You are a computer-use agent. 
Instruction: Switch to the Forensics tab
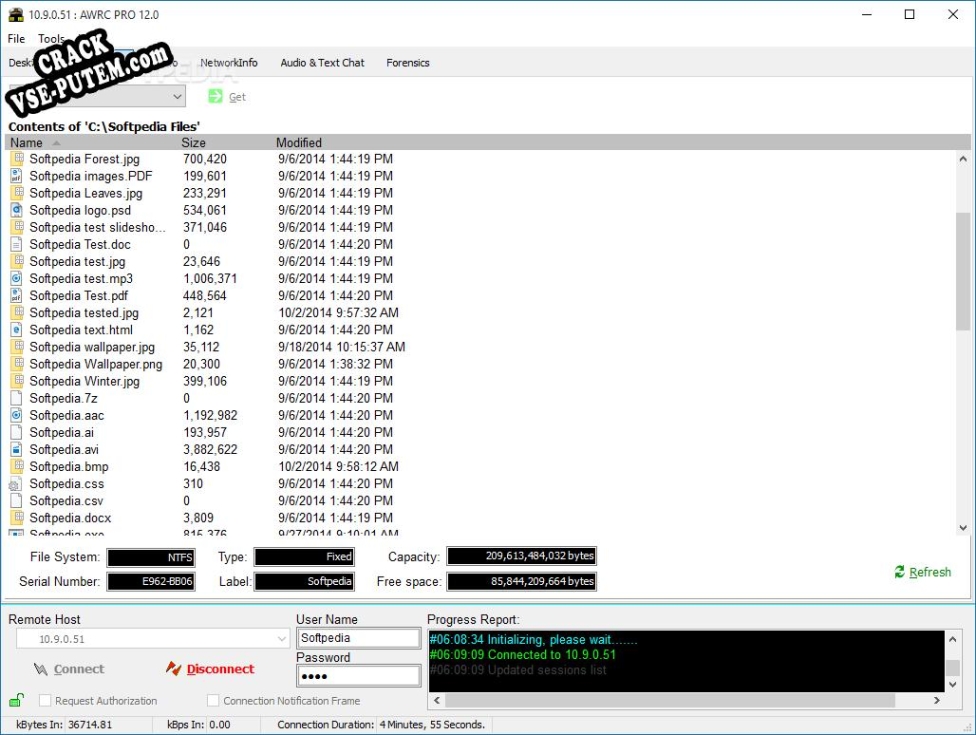pyautogui.click(x=408, y=62)
